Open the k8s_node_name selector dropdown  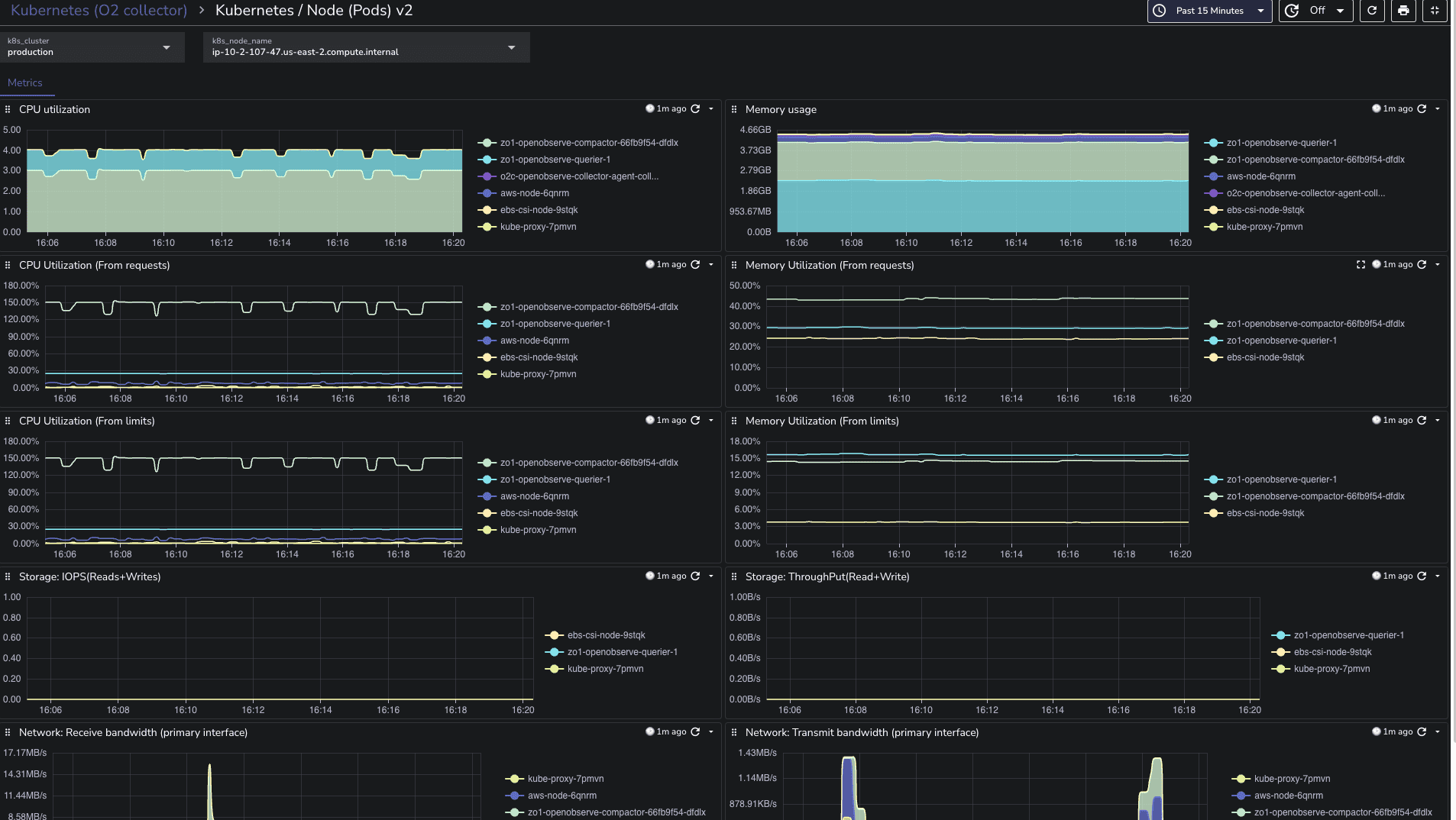pyautogui.click(x=366, y=47)
